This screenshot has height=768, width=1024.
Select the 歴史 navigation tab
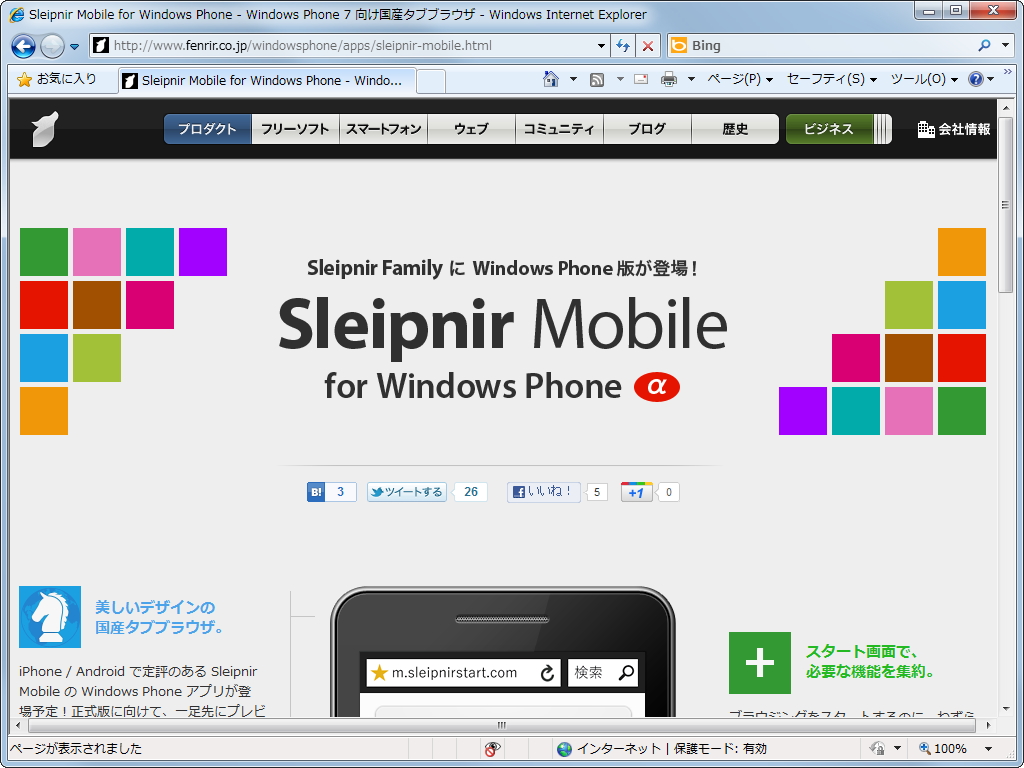(x=735, y=129)
